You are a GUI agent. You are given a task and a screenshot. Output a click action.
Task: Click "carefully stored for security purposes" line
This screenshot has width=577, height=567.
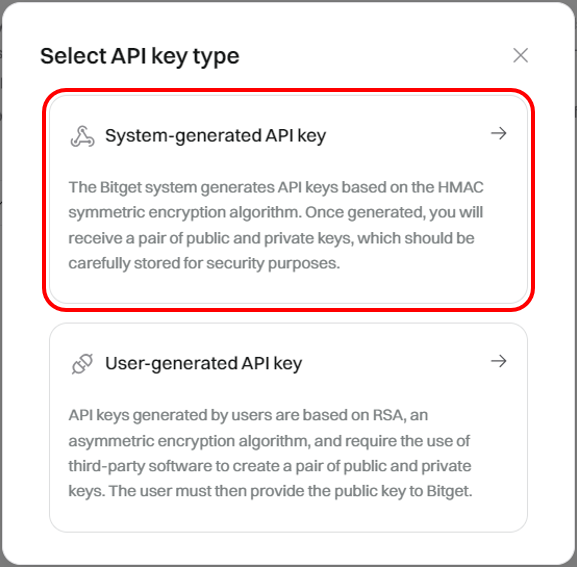click(204, 263)
